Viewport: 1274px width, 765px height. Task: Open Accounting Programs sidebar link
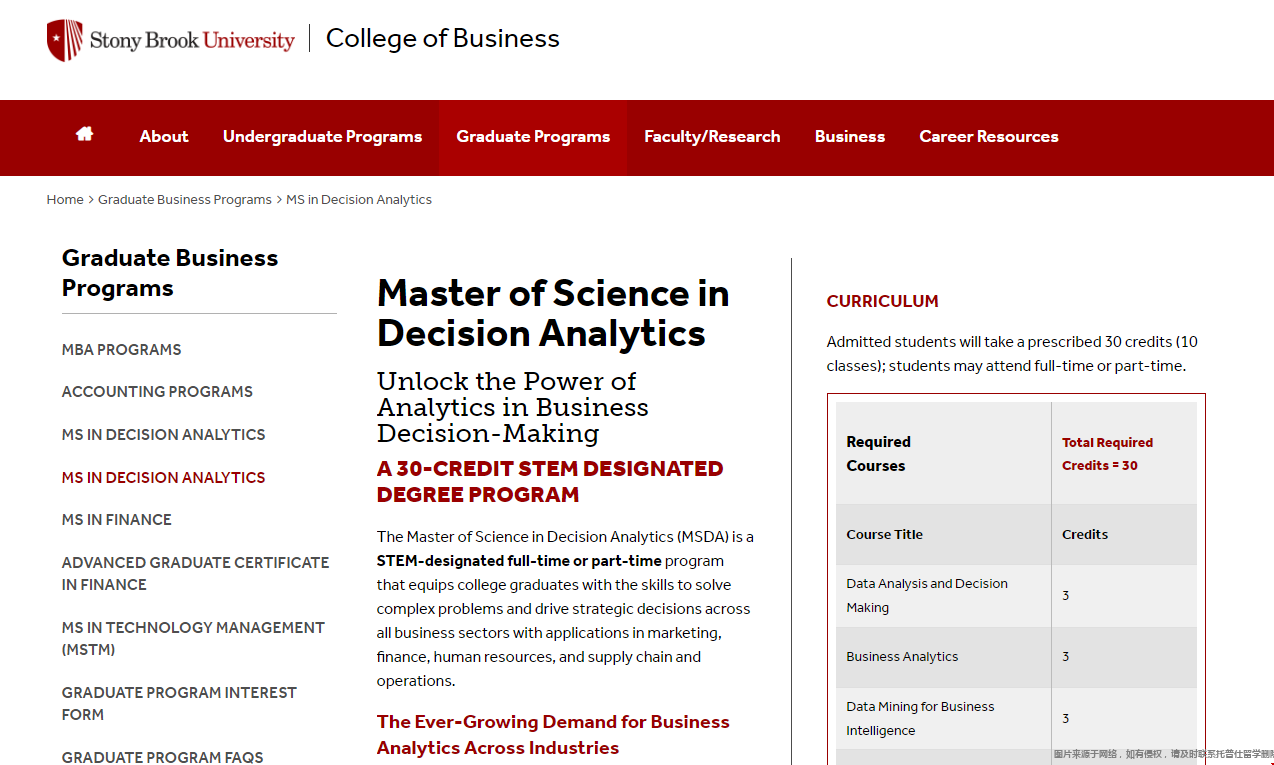tap(157, 392)
